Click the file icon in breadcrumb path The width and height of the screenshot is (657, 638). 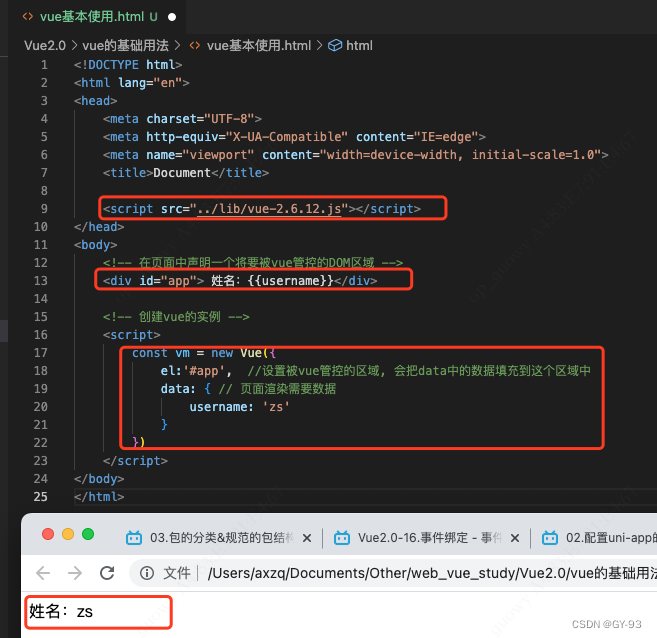pos(194,45)
